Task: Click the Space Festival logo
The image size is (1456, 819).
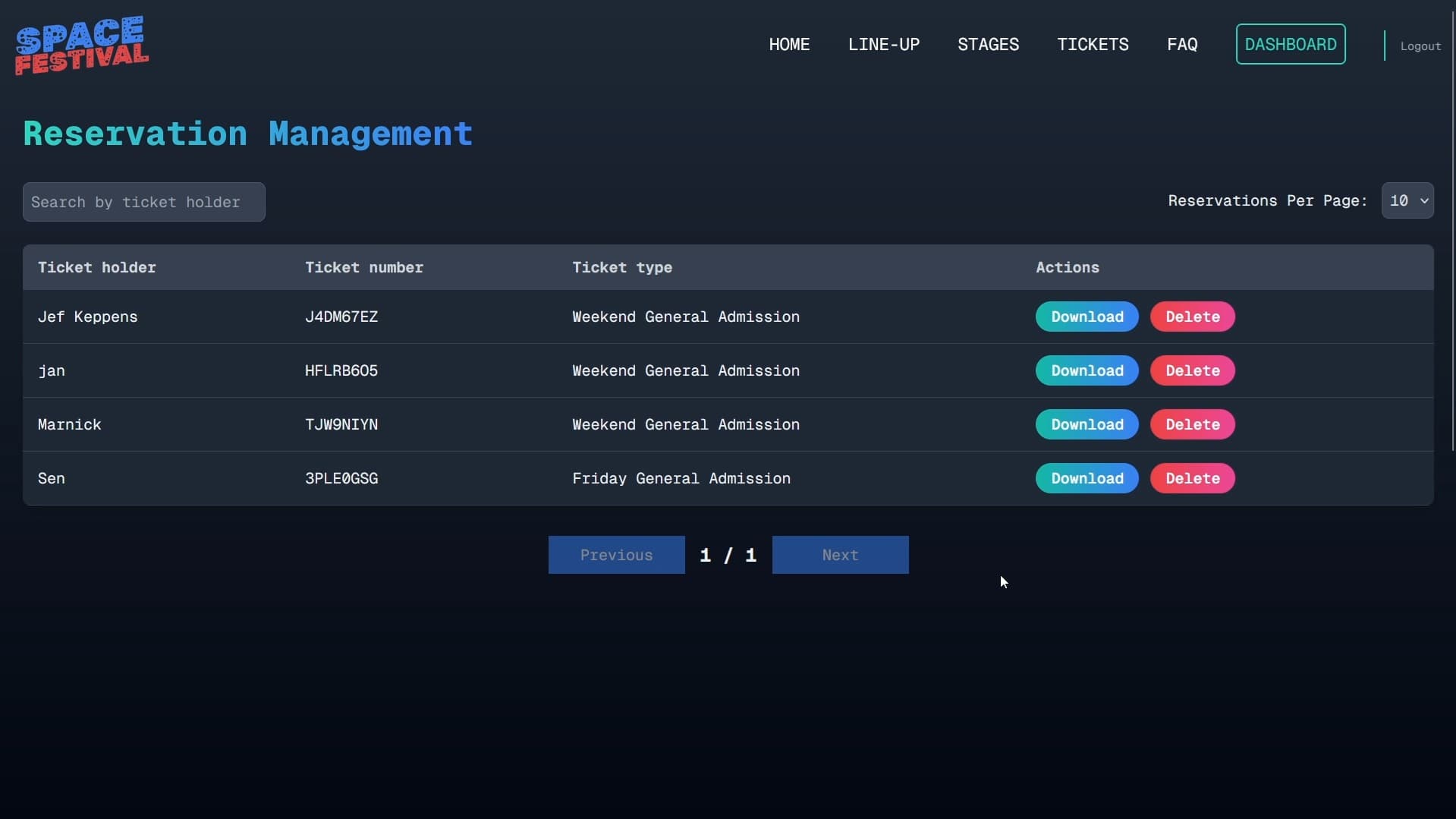Action: (x=82, y=45)
